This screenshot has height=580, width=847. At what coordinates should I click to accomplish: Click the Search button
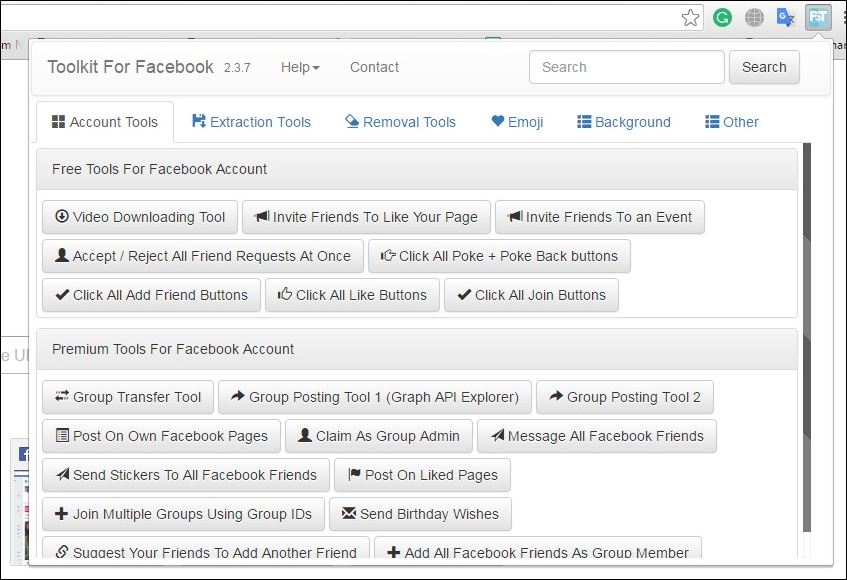(x=764, y=67)
